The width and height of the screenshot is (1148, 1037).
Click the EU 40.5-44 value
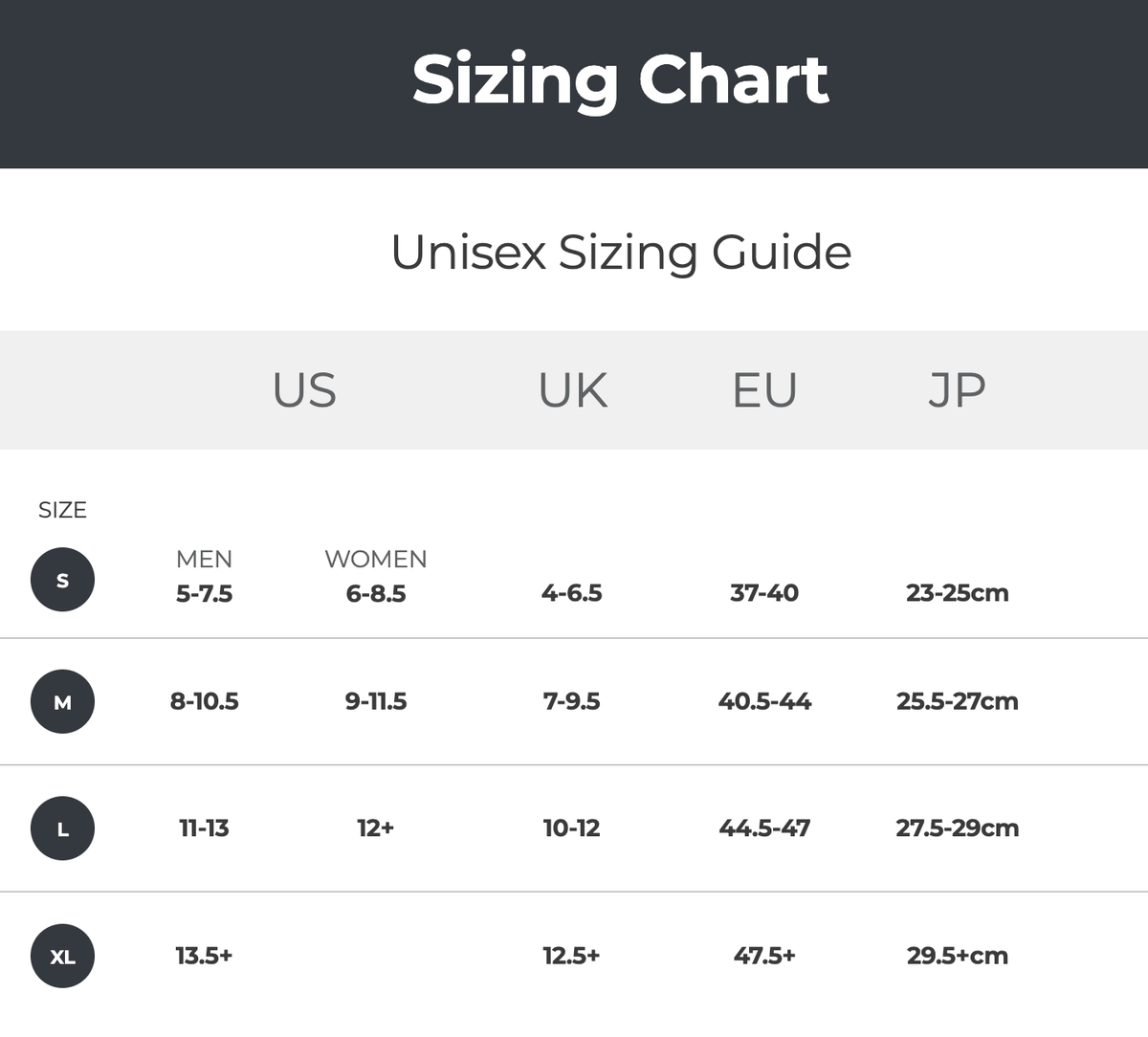pos(764,701)
